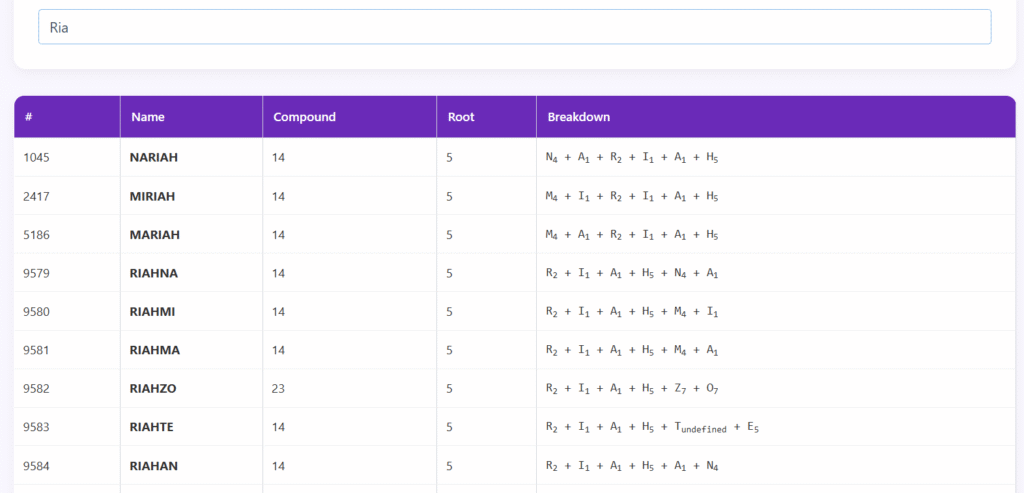Select the MIRIAH name cell
This screenshot has height=493, width=1024.
click(152, 196)
